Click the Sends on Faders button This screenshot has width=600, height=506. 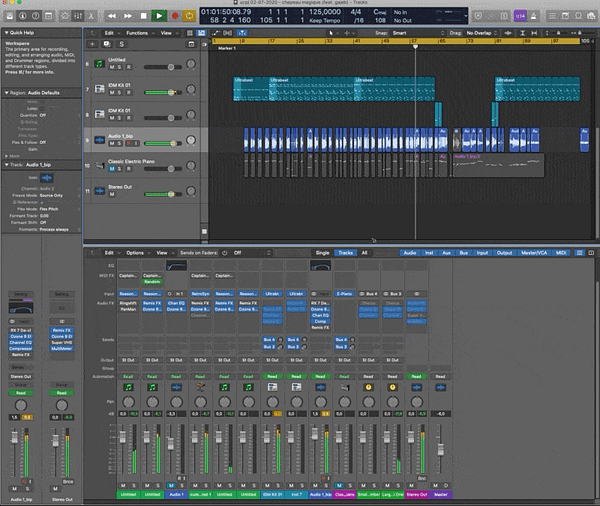201,253
